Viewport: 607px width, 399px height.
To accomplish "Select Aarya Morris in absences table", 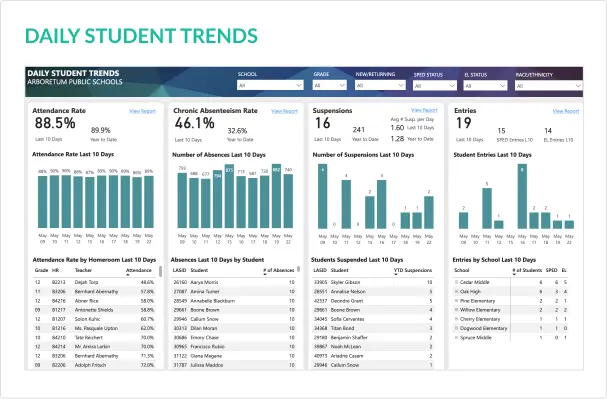I will click(x=233, y=282).
